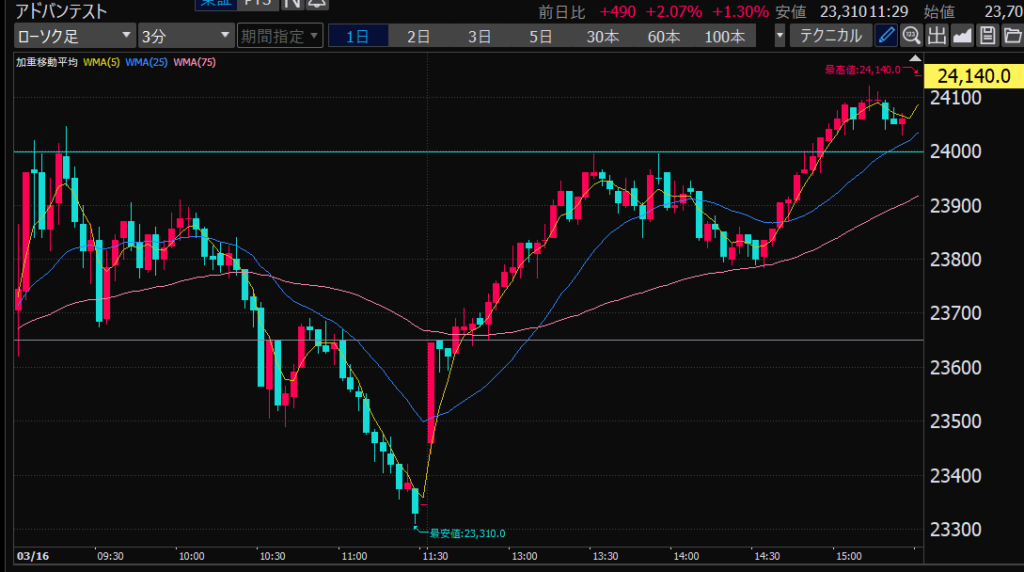1024x572 pixels.
Task: Click the area chart icon
Action: [x=962, y=37]
